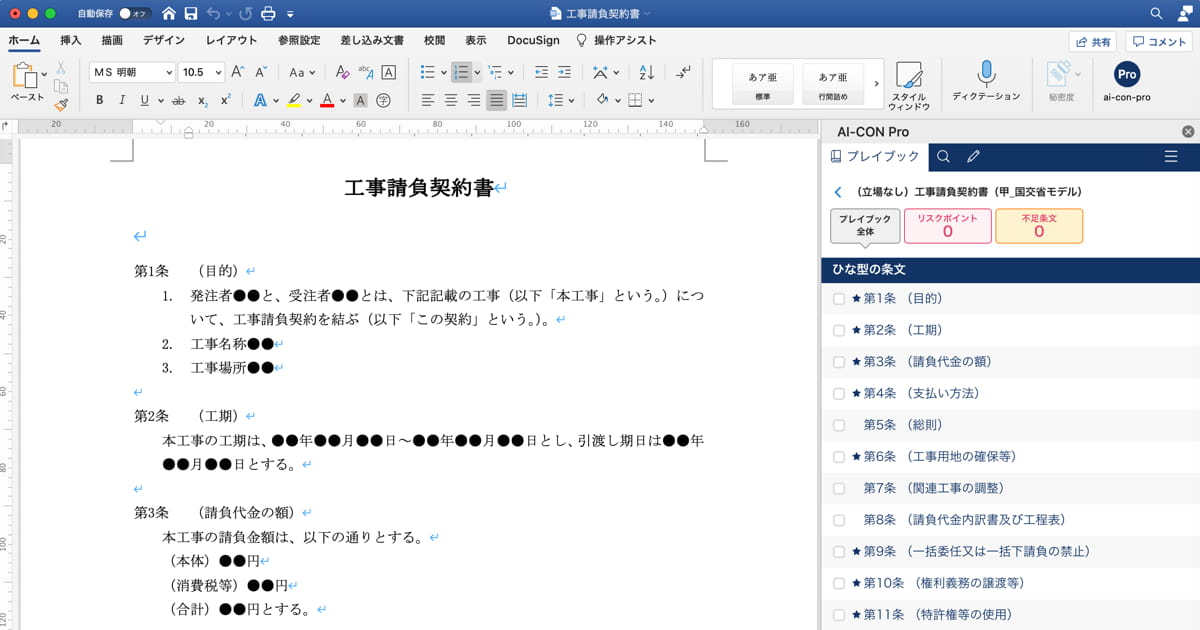This screenshot has width=1200, height=630.
Task: Check the 第5条（総則） checkbox
Action: point(839,425)
